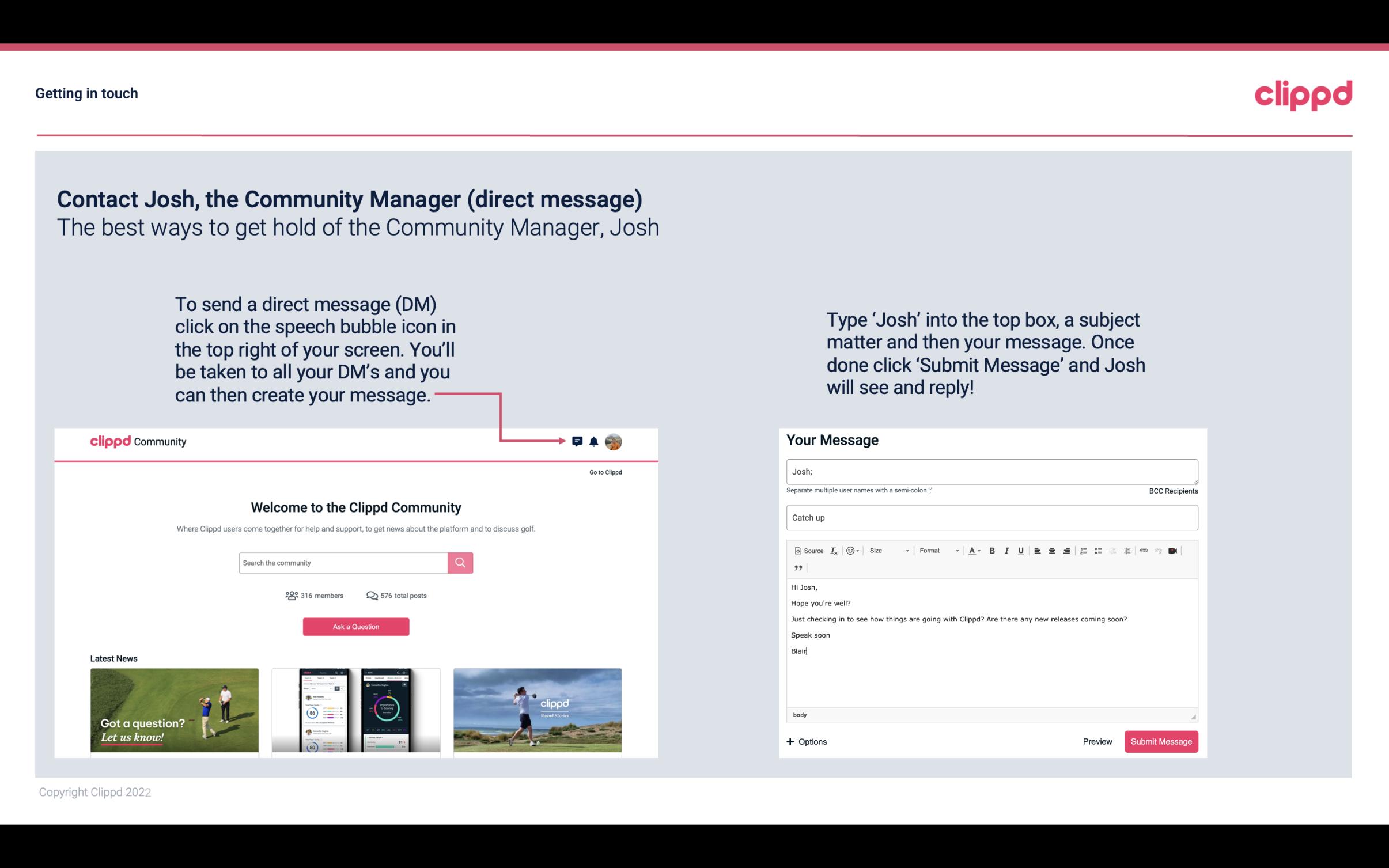Expand the Options section below message body

808,742
